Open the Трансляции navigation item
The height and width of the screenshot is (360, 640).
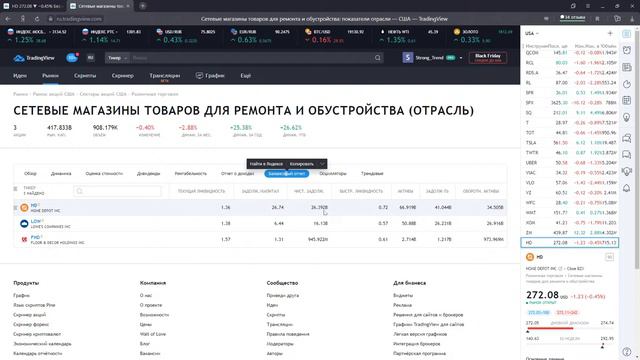point(164,76)
